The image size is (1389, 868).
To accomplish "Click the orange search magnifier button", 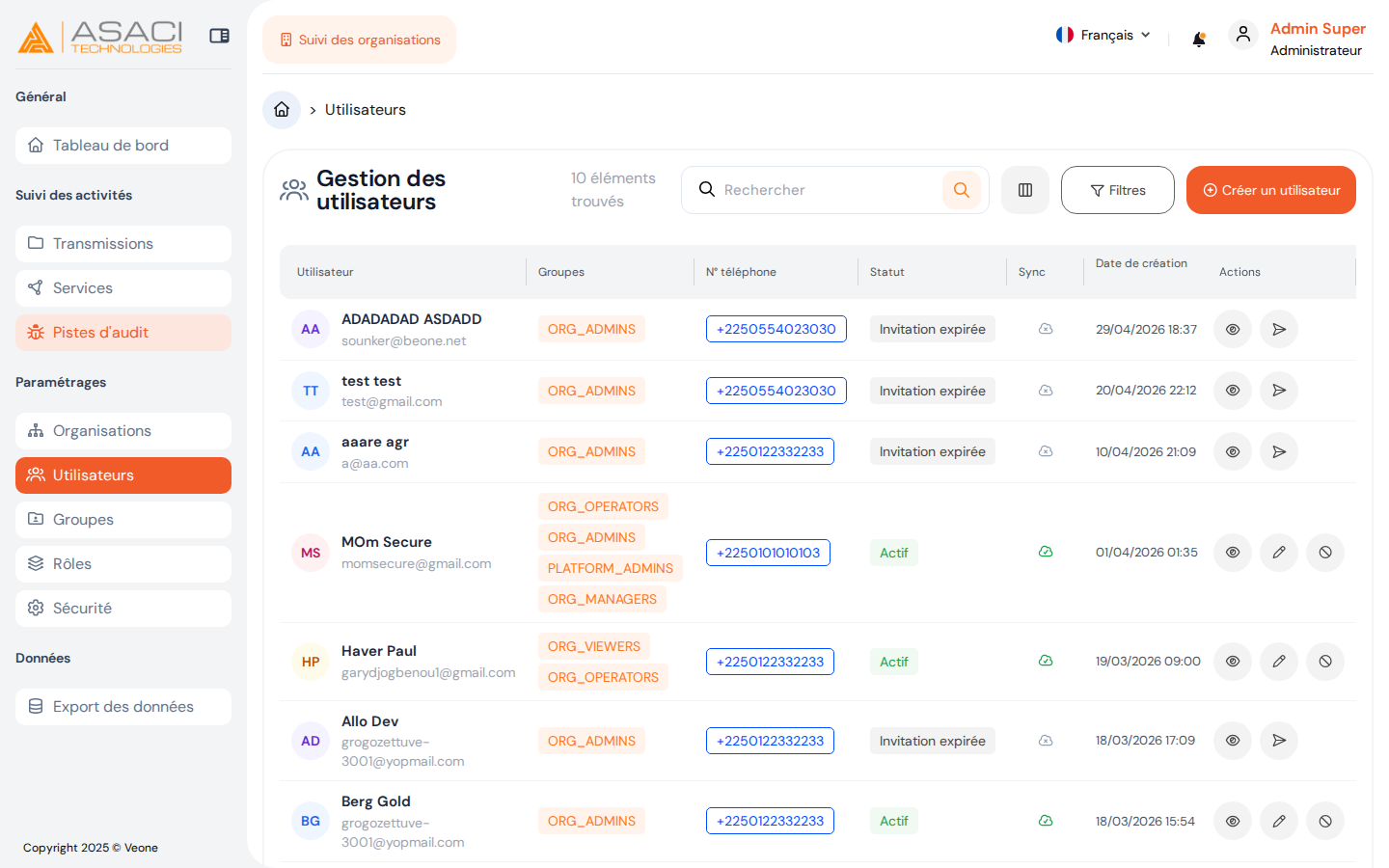I will point(962,190).
